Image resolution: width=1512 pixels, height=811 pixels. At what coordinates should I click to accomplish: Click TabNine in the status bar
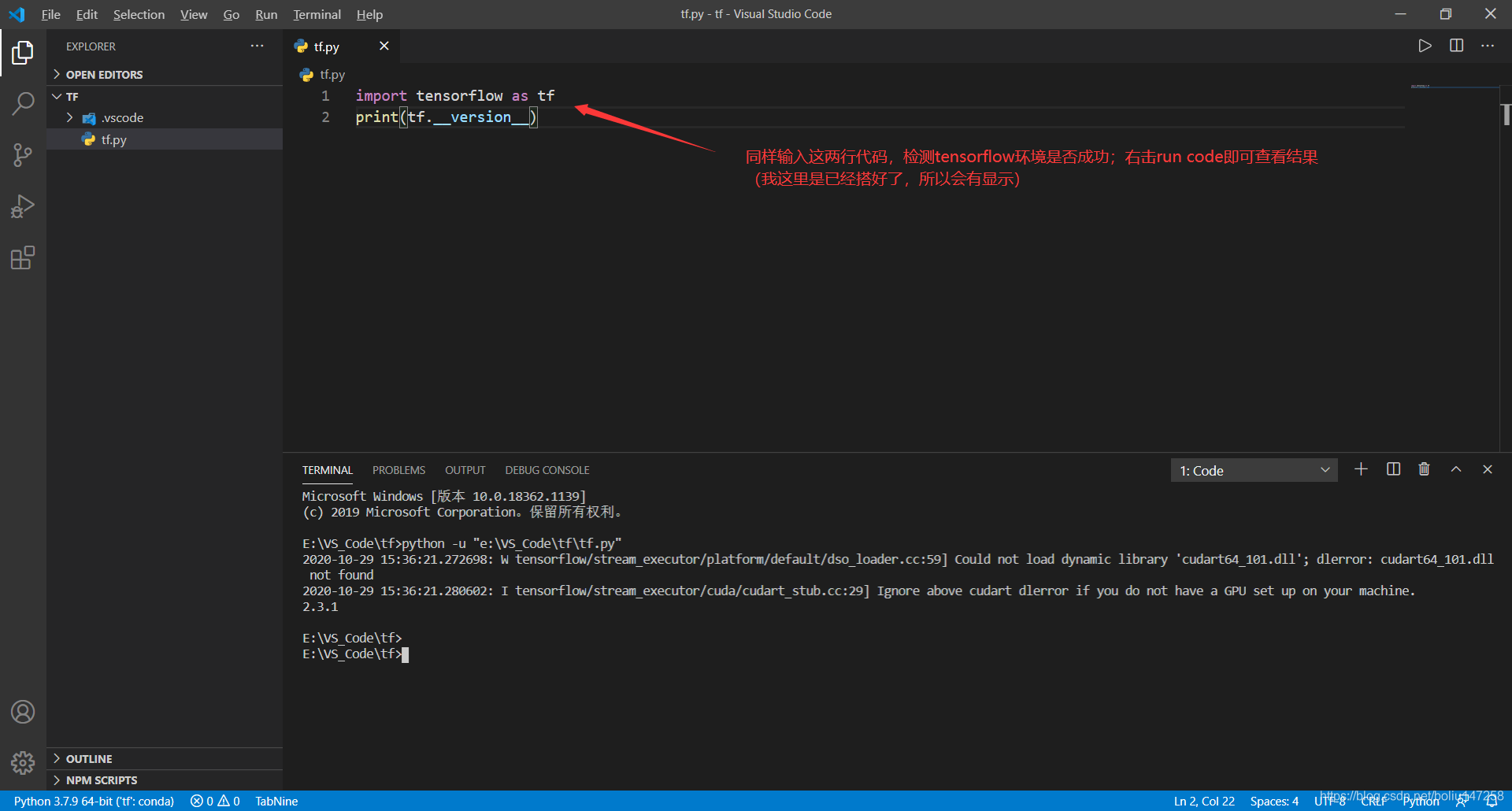pos(276,801)
